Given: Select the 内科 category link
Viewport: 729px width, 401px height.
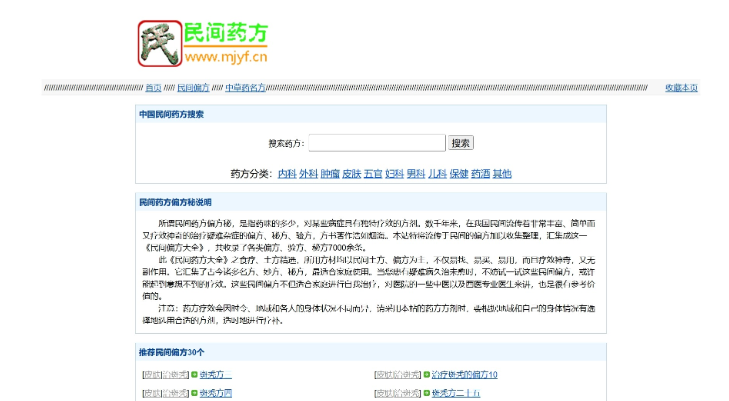Looking at the screenshot, I should pyautogui.click(x=287, y=174).
